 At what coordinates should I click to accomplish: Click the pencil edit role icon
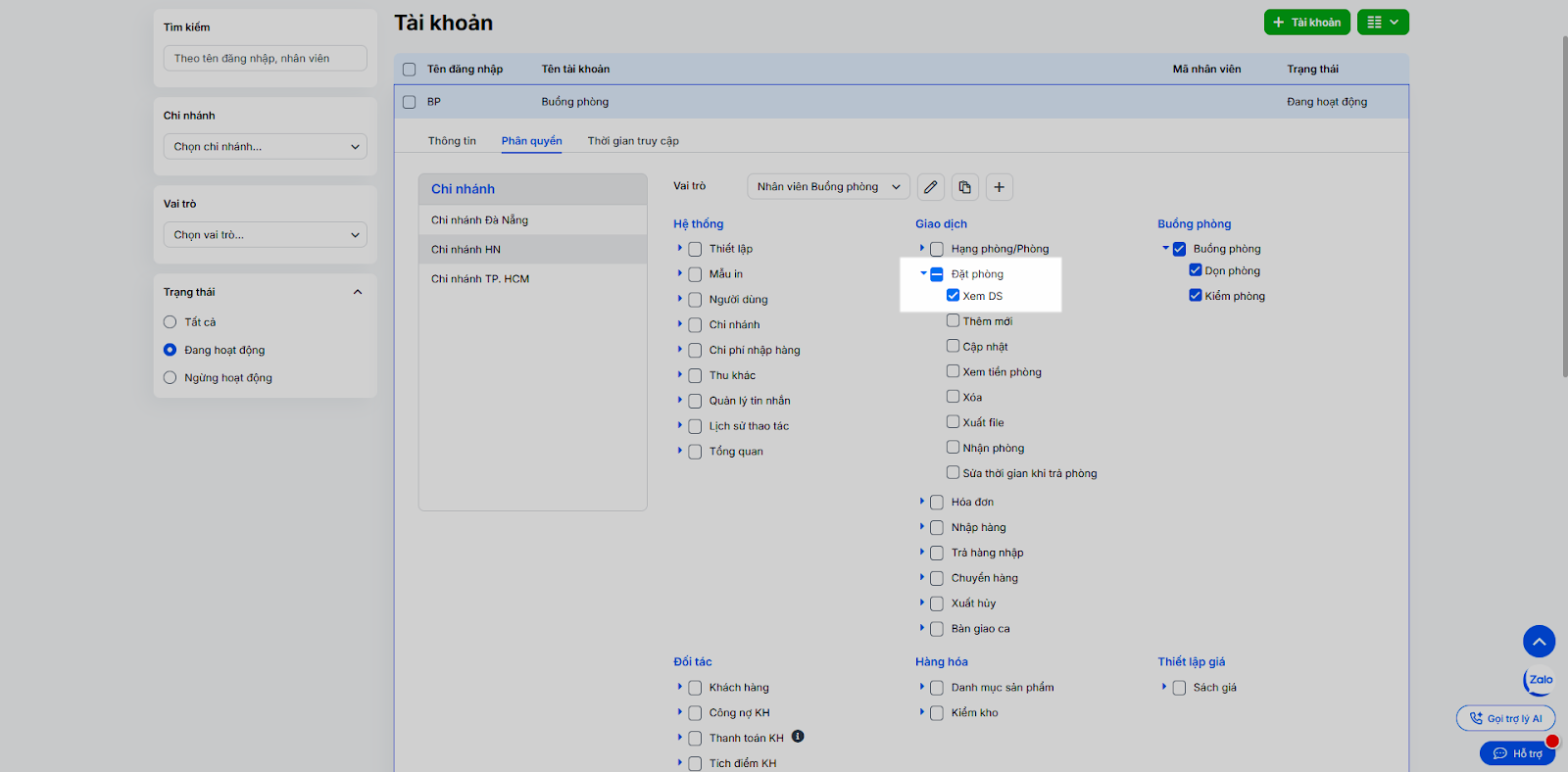(931, 187)
